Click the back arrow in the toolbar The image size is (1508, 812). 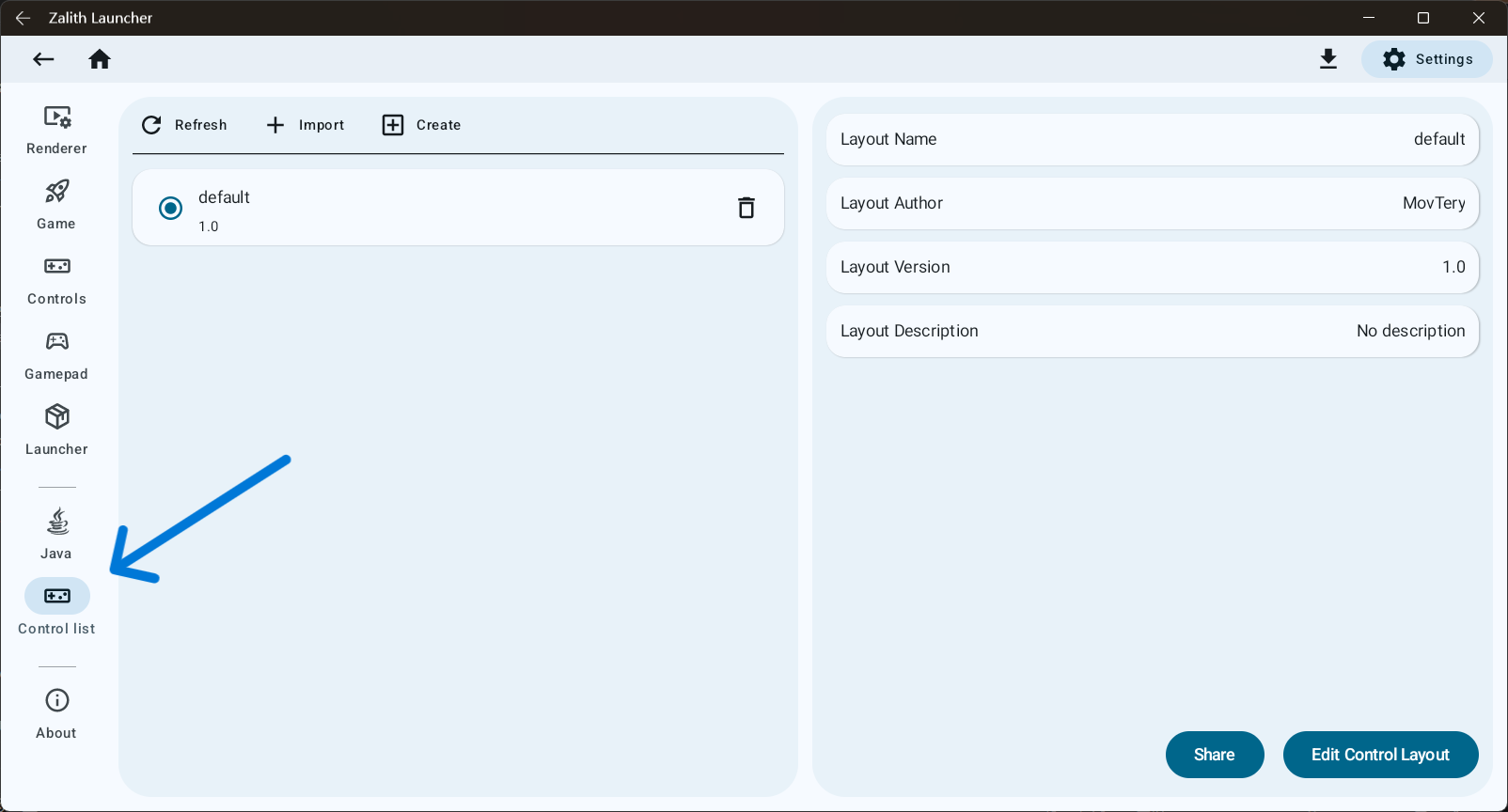(43, 59)
